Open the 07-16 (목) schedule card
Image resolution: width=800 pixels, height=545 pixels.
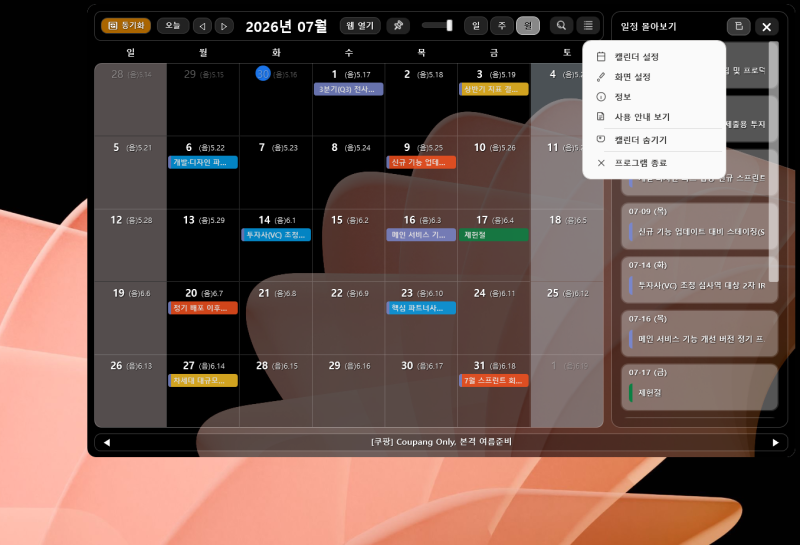[699, 333]
